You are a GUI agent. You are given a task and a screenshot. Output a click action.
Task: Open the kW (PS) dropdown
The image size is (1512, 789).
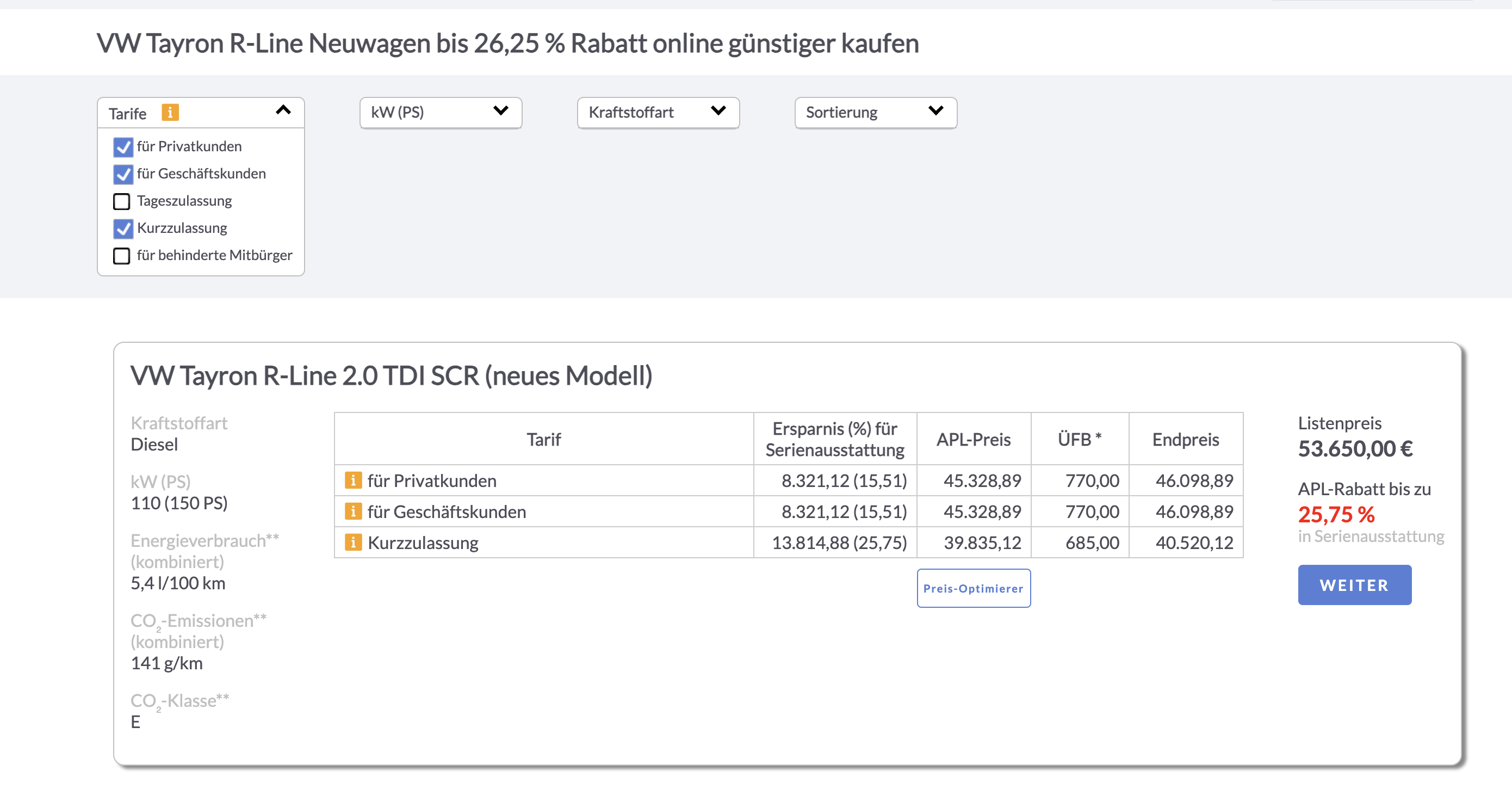(441, 112)
